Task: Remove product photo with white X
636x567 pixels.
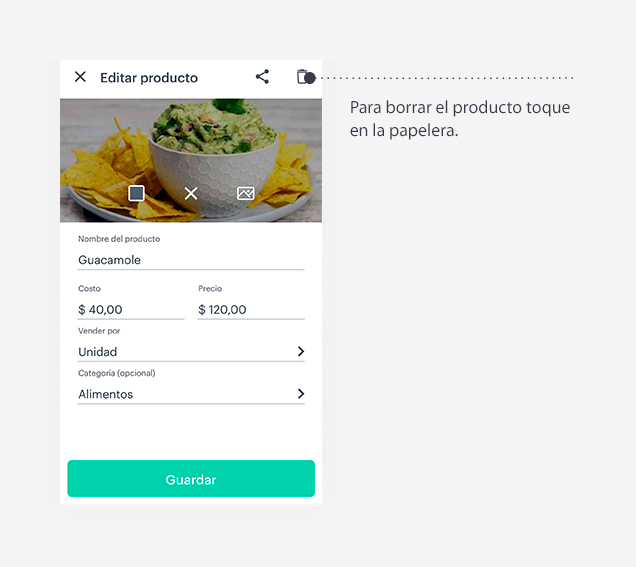Action: (191, 193)
